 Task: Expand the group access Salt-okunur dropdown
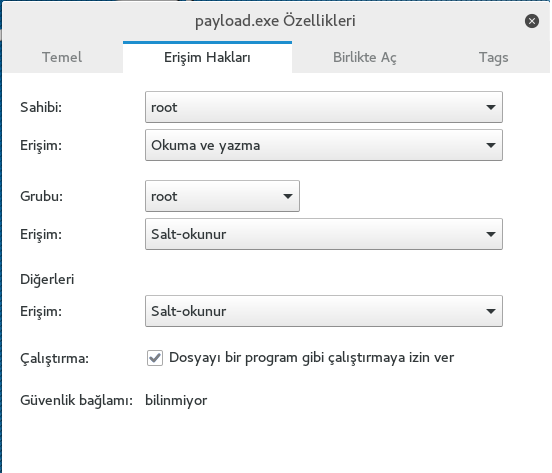(x=324, y=234)
